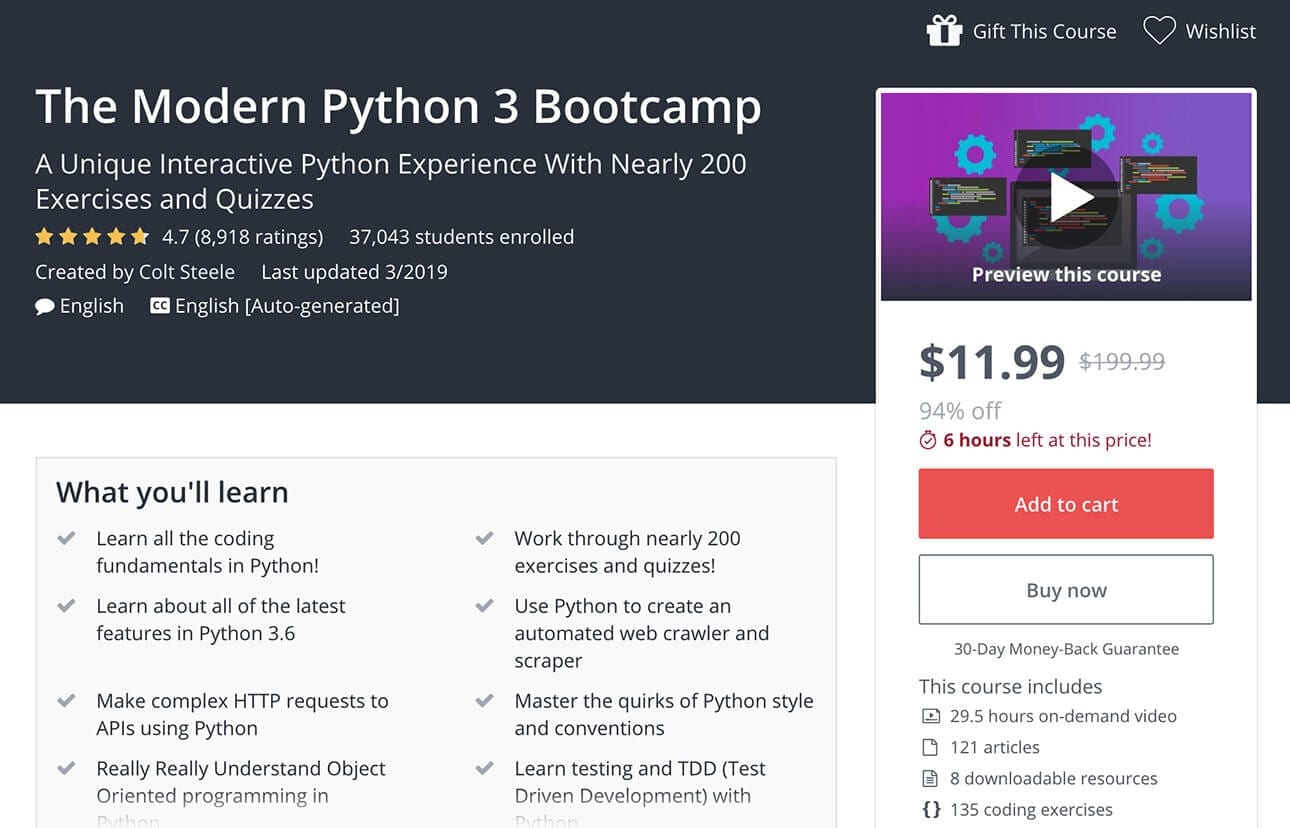Click 'Last updated 3/2019' text
The width and height of the screenshot is (1290, 828).
tap(354, 272)
